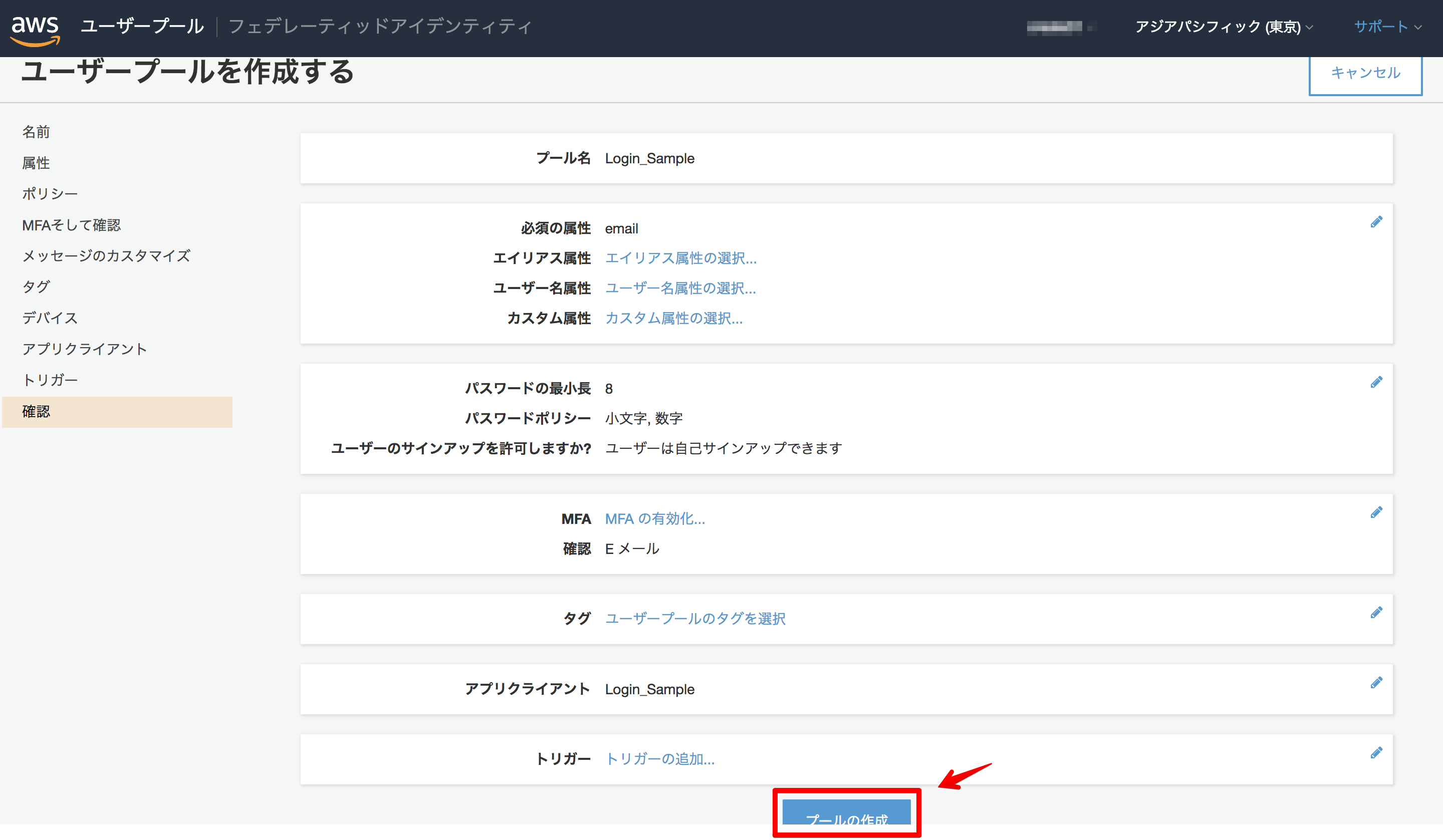Screen dimensions: 1443x840
Task: Click the プールの作成 button
Action: [846, 813]
